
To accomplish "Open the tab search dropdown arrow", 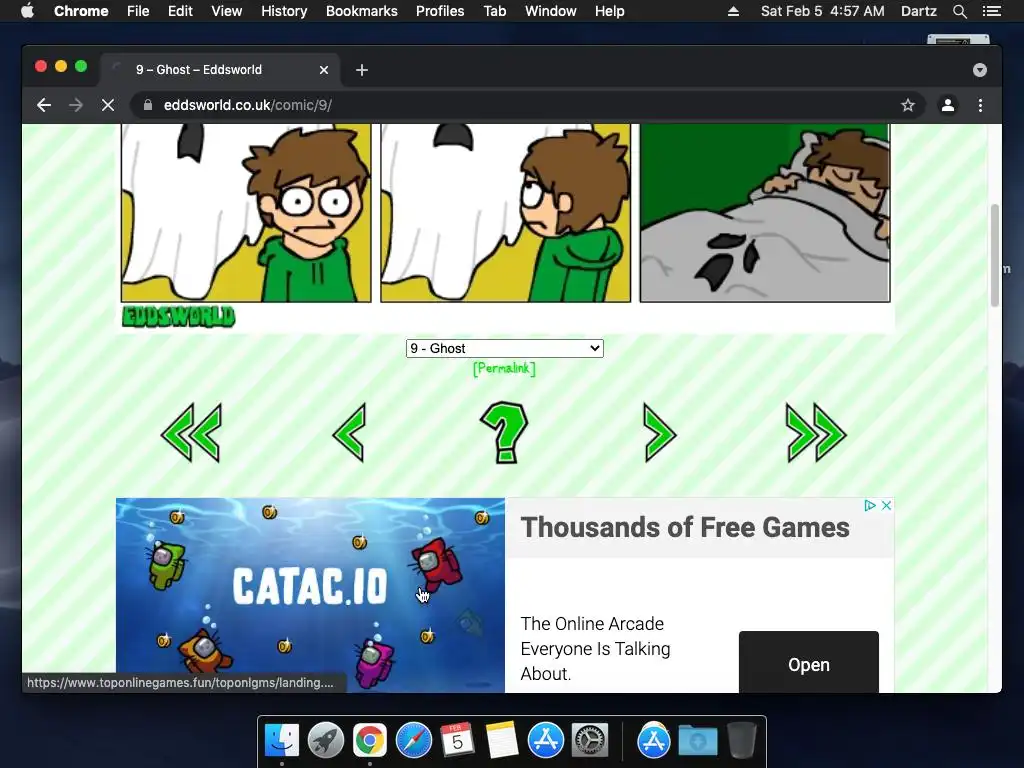I will pyautogui.click(x=980, y=70).
